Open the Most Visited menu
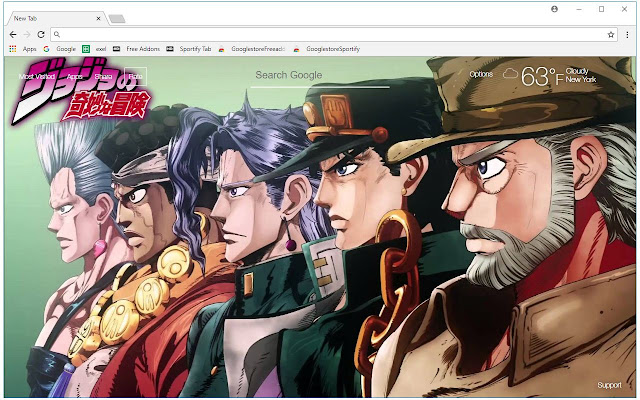640x400 pixels. [36, 77]
